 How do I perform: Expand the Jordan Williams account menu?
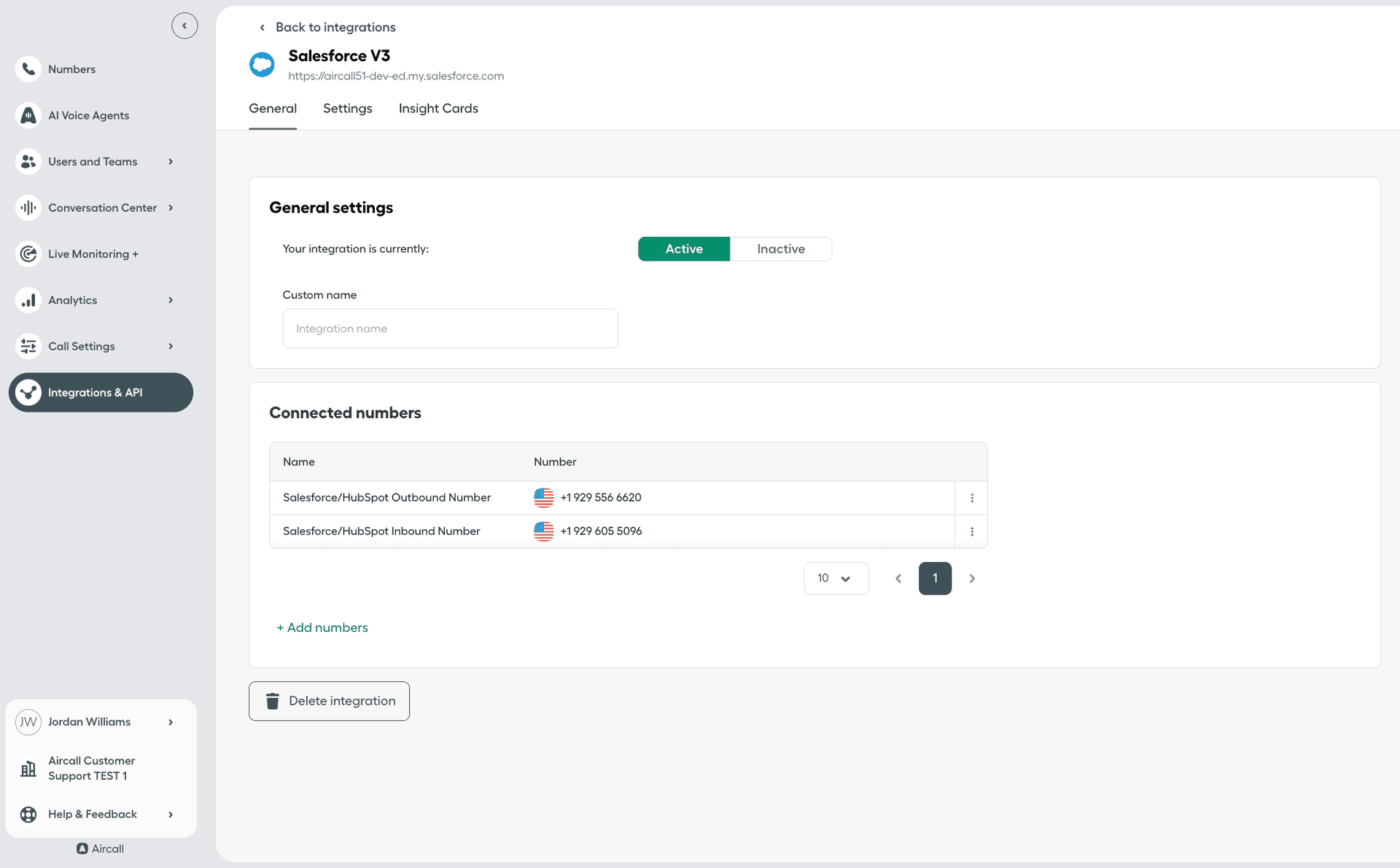pos(171,722)
